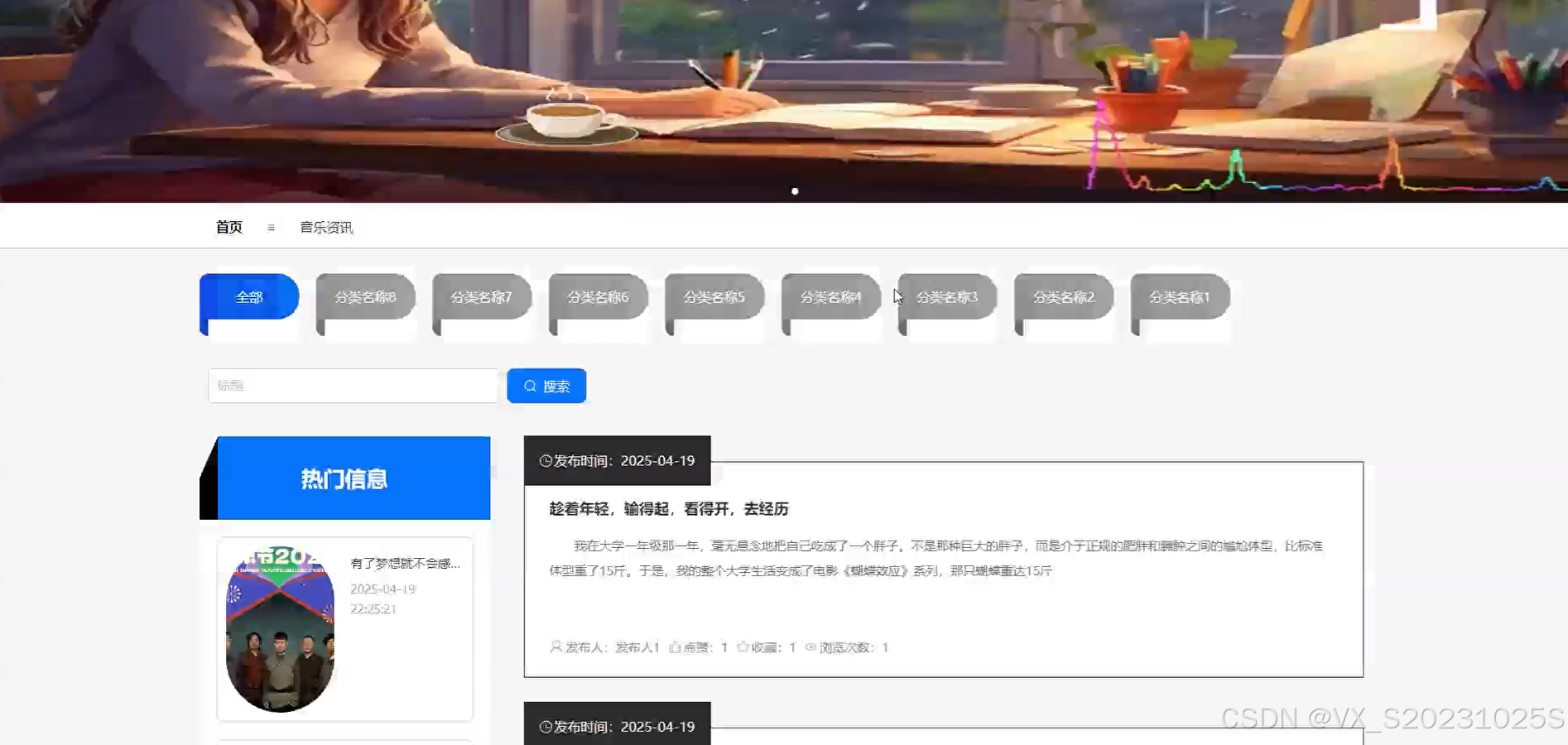Image resolution: width=1568 pixels, height=745 pixels.
Task: Click the clock icon beside the first 发布时间
Action: [546, 461]
